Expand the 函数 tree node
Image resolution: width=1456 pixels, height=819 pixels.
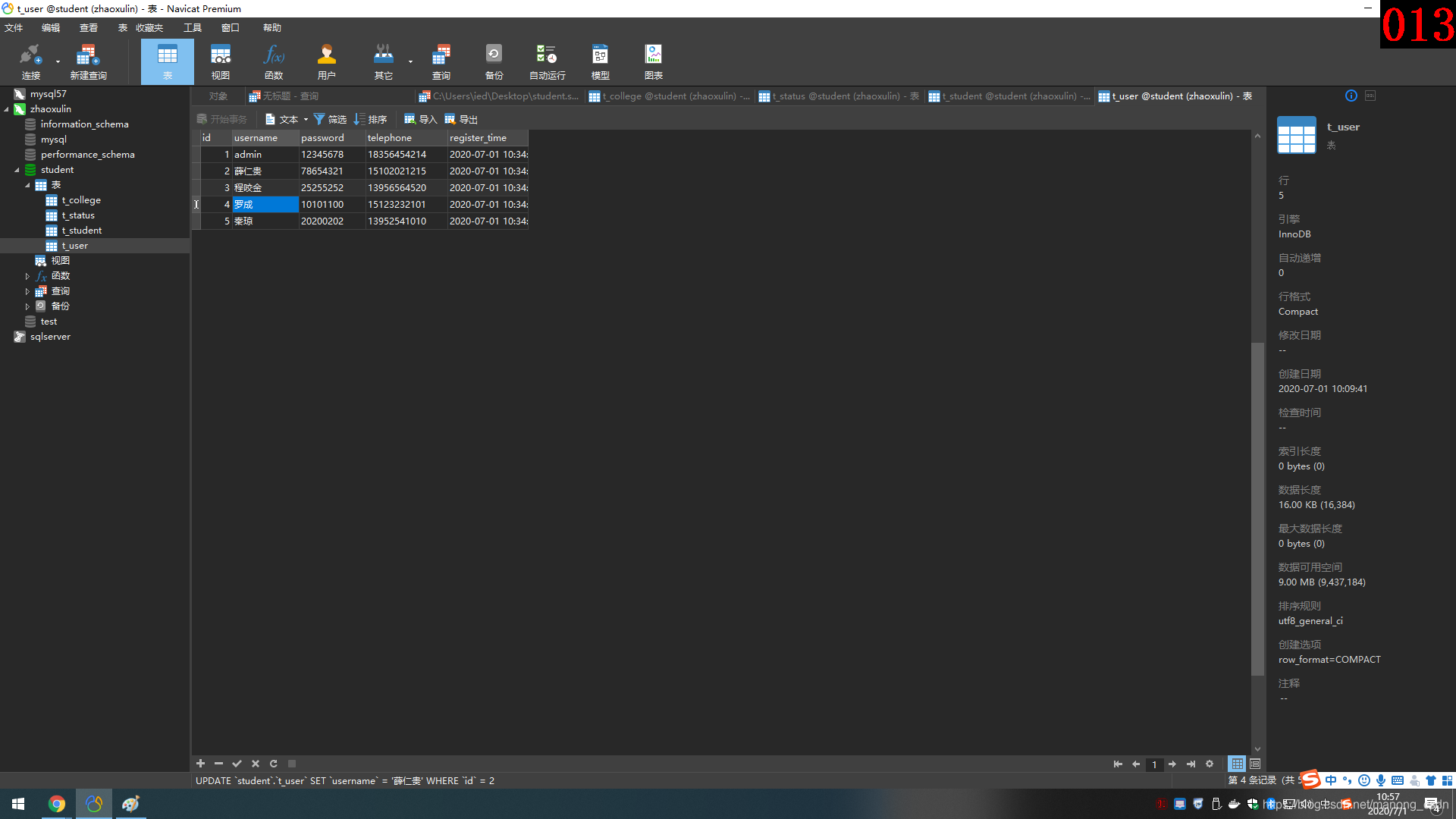click(27, 276)
